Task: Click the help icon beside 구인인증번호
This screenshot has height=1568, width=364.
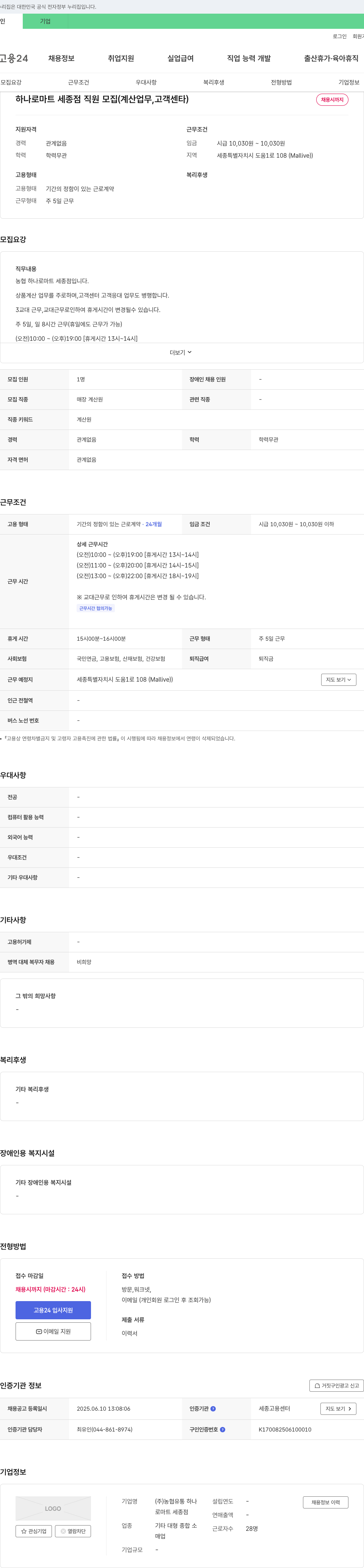Action: click(223, 1429)
